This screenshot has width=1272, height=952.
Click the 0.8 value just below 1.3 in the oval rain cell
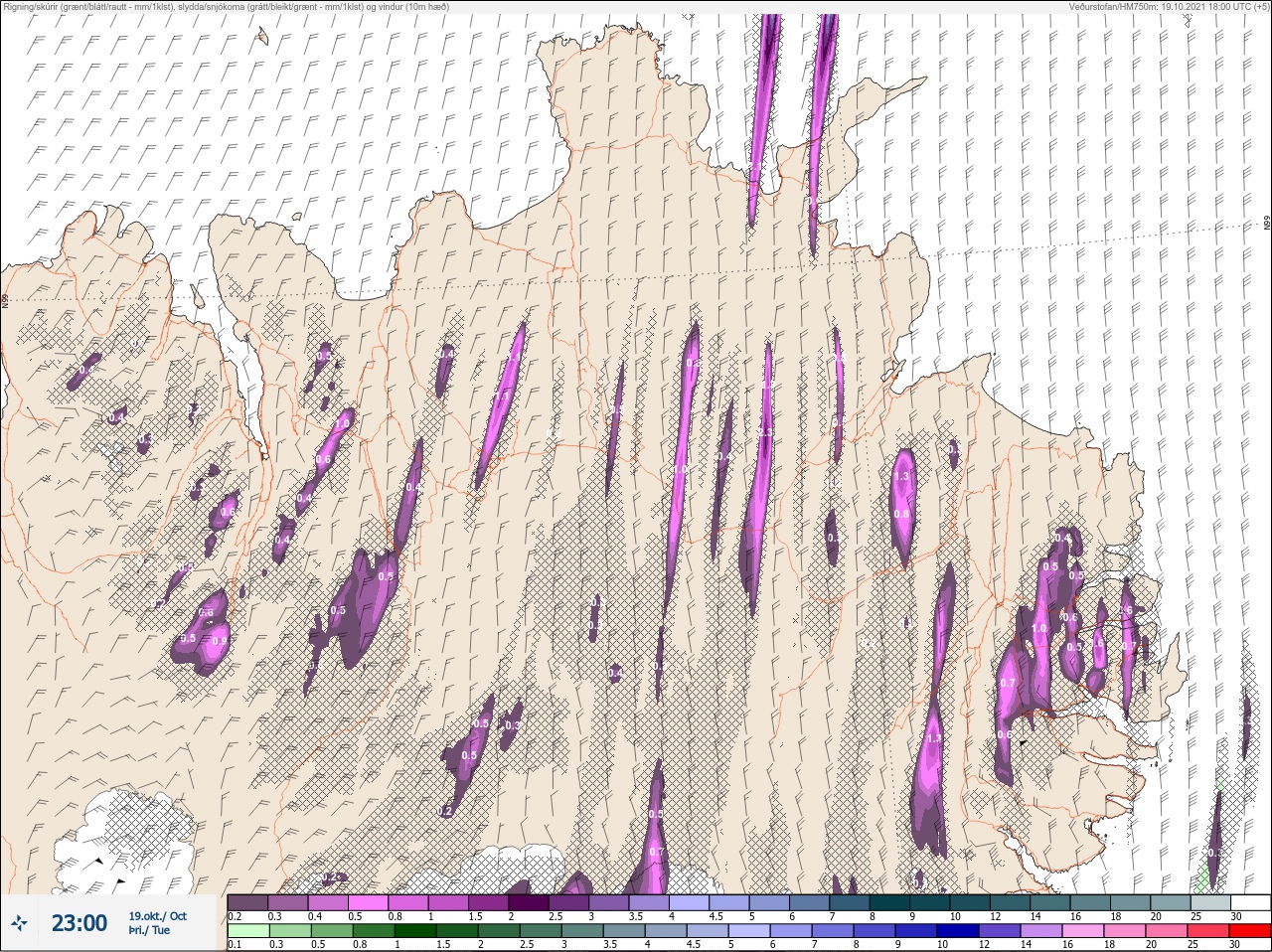(x=901, y=514)
